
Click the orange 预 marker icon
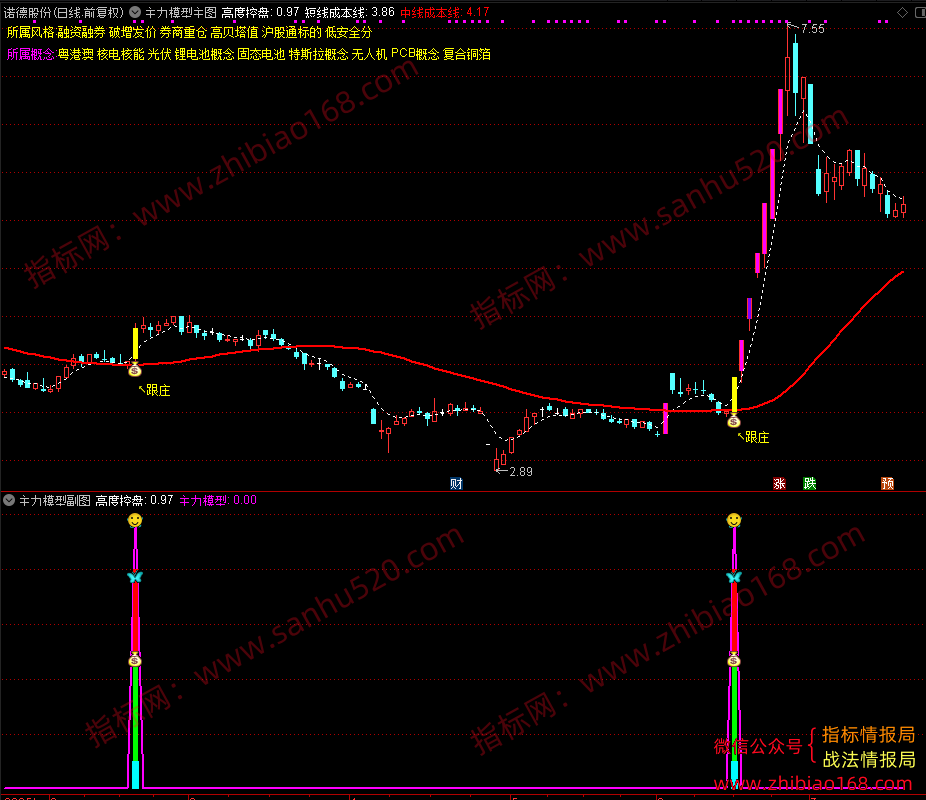pos(887,484)
